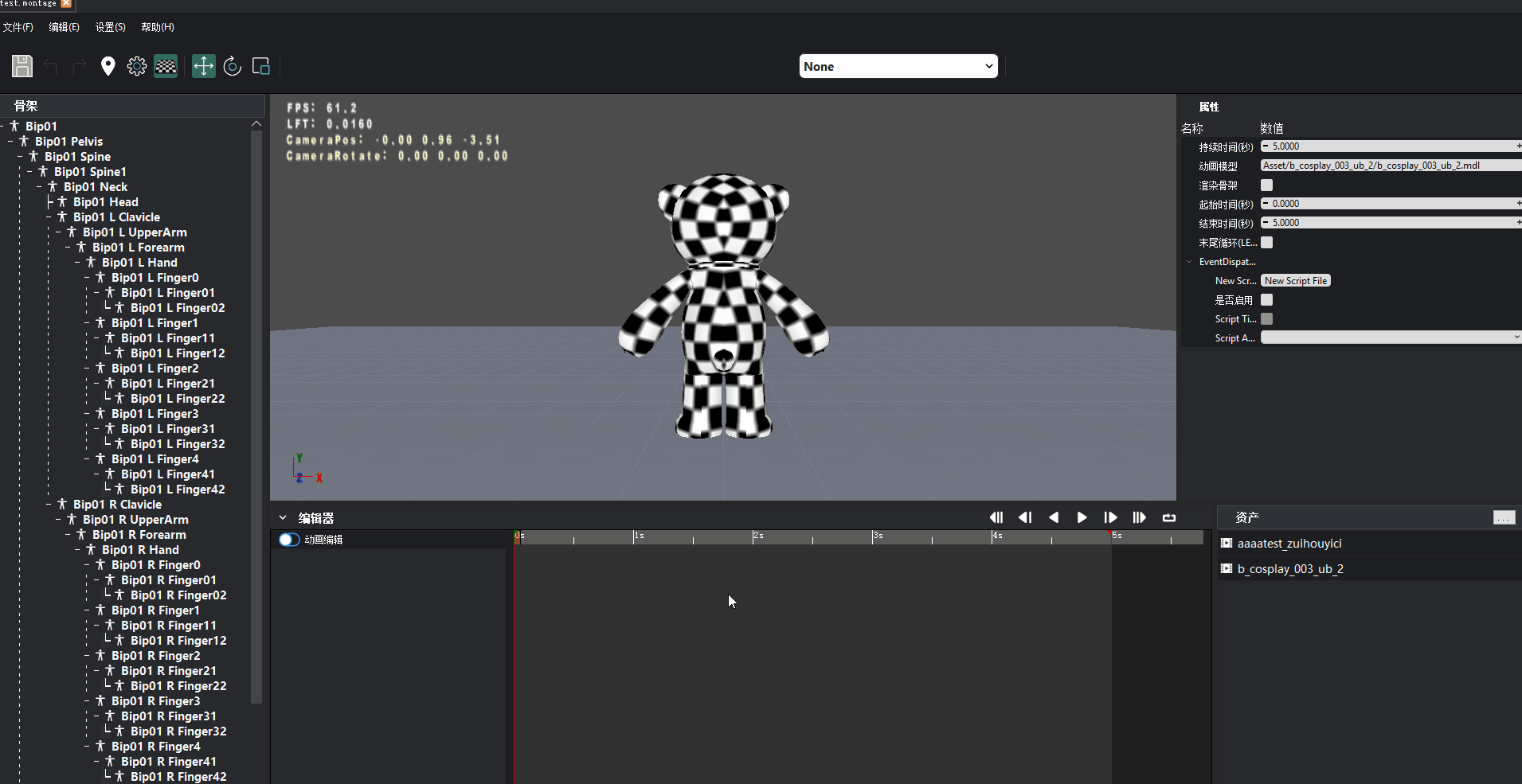
Task: Turn on the 动画编辑 toggle switch
Action: tap(288, 540)
